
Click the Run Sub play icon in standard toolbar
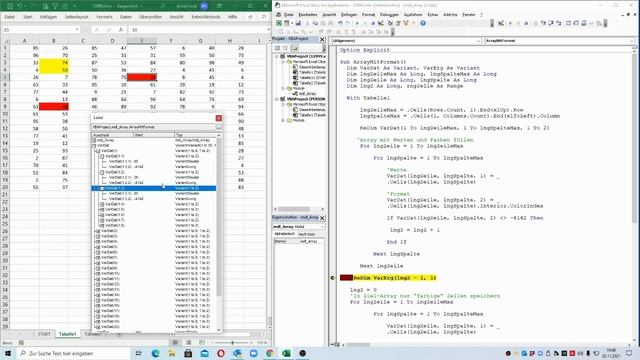[x=357, y=23]
